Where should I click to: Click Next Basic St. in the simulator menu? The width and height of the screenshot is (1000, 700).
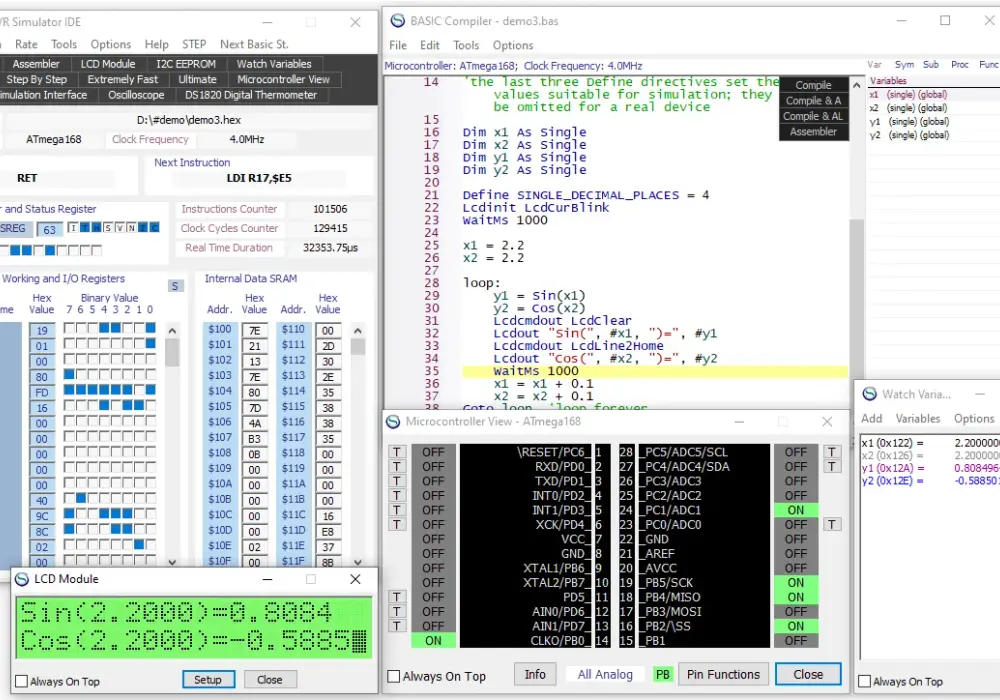[x=254, y=44]
